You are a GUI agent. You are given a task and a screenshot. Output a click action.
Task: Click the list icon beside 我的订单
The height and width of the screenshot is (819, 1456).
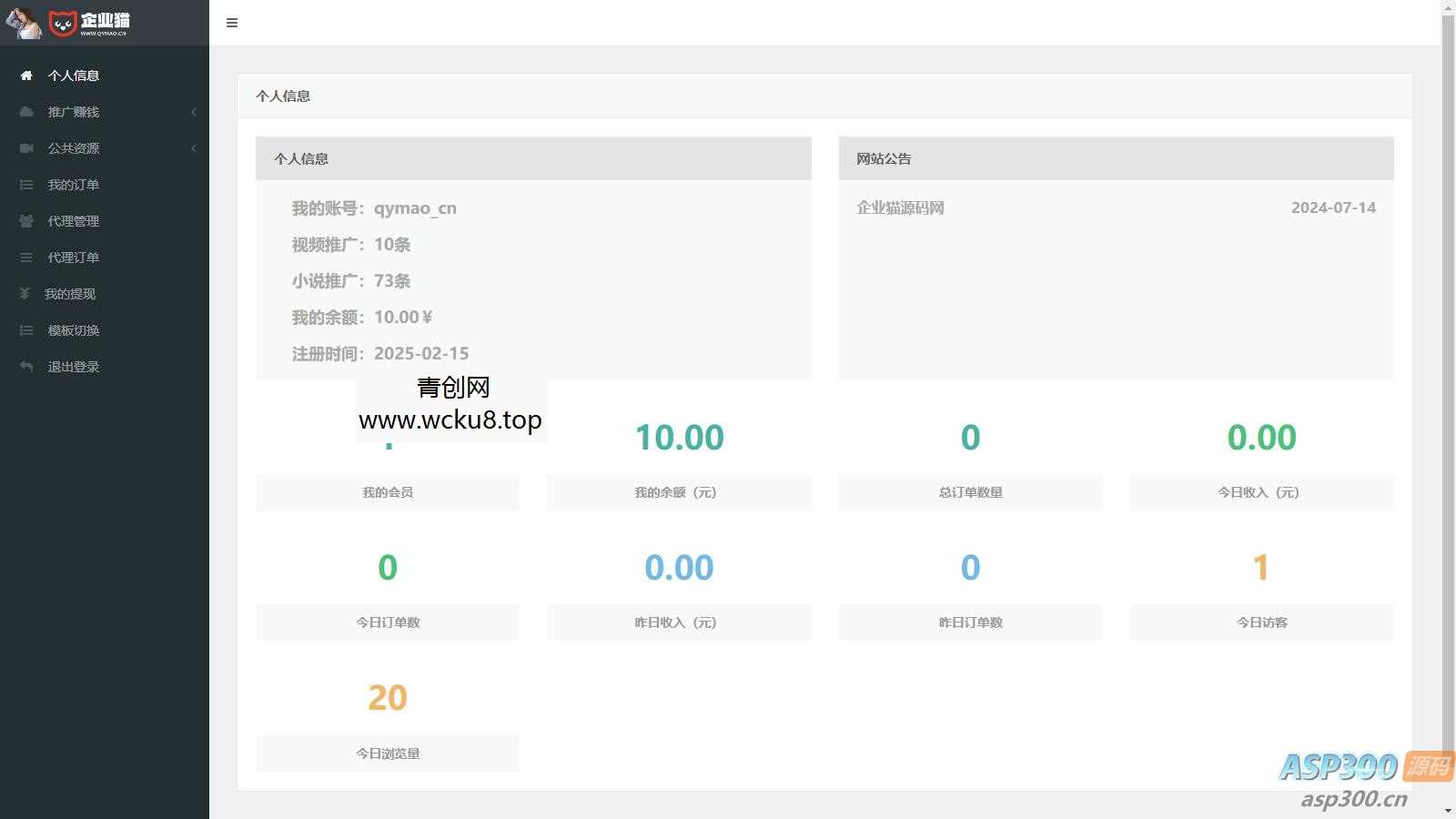(26, 185)
